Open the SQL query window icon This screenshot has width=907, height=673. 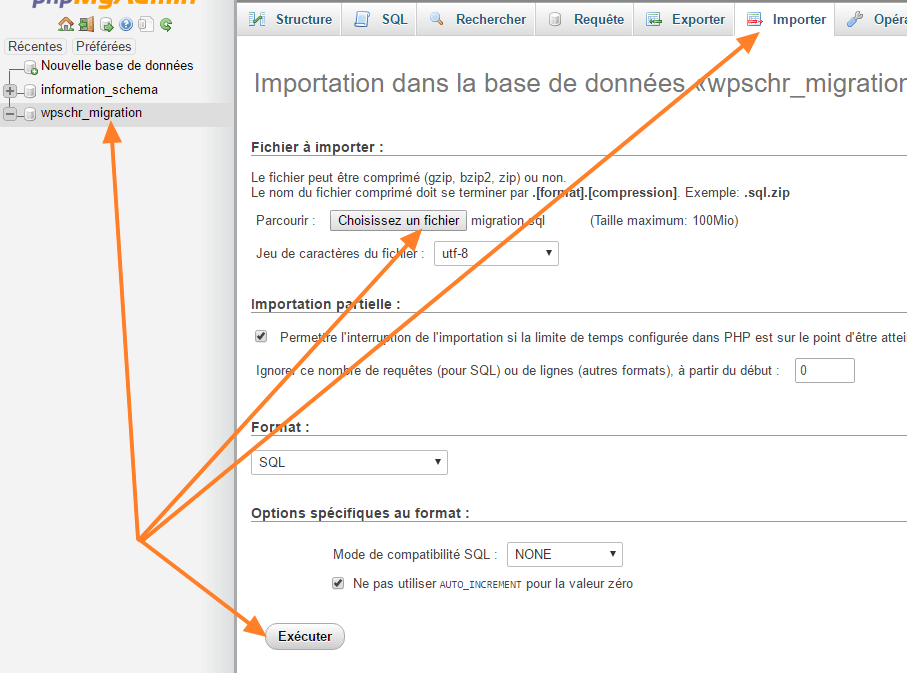click(x=106, y=24)
